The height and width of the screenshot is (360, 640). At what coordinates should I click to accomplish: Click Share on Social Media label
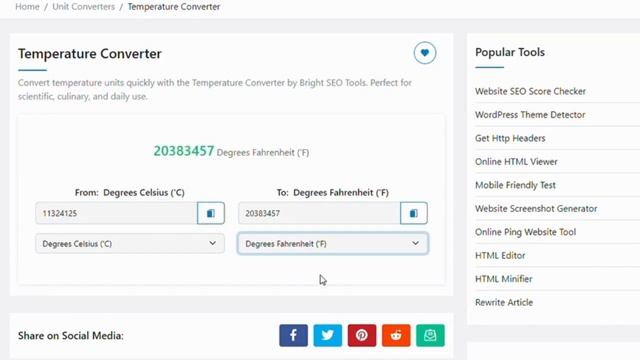(x=71, y=336)
